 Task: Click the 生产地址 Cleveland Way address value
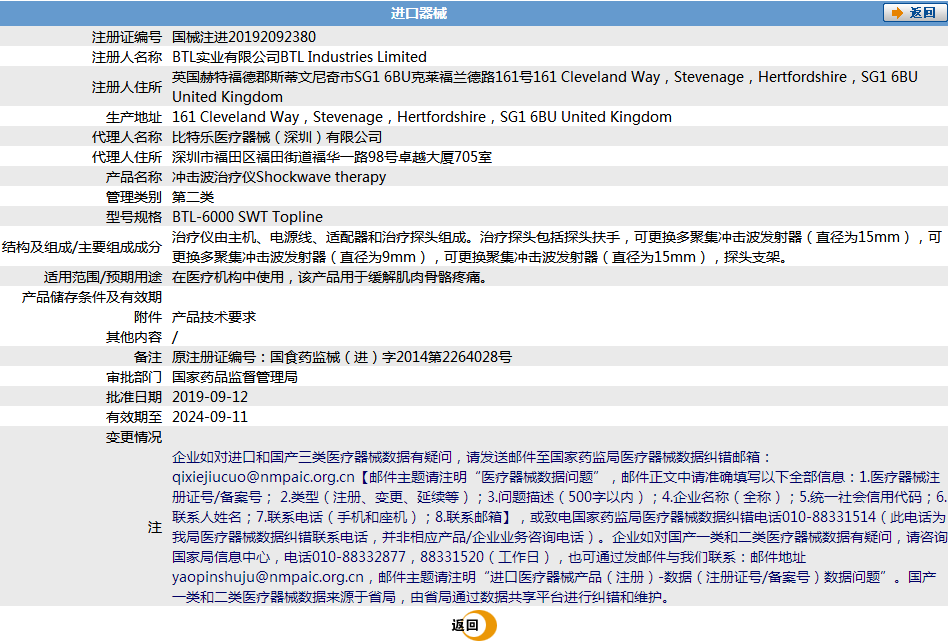point(421,117)
